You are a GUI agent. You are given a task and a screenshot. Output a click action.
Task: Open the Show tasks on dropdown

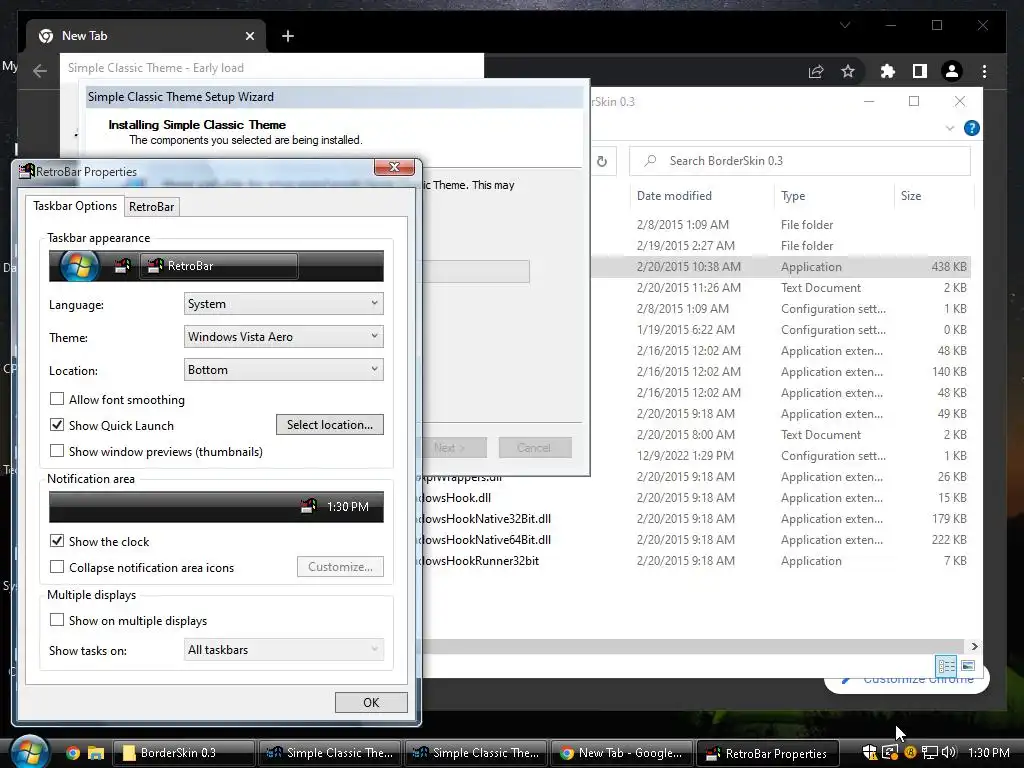tap(283, 650)
